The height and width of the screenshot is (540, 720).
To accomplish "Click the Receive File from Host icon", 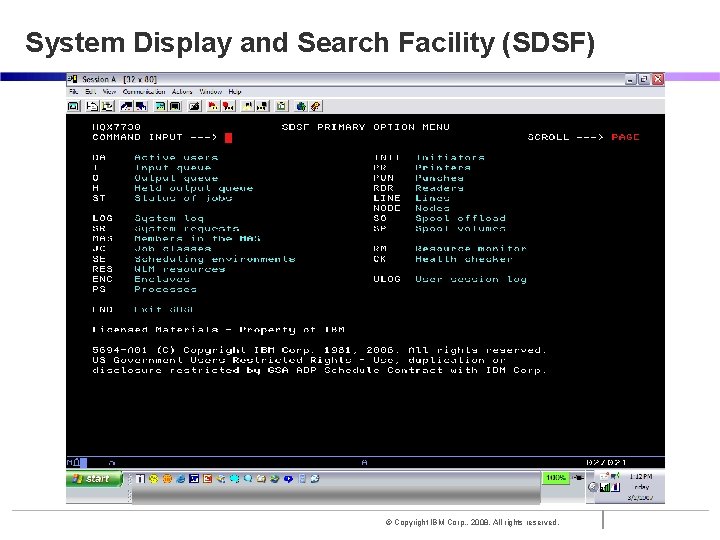I will [141, 106].
